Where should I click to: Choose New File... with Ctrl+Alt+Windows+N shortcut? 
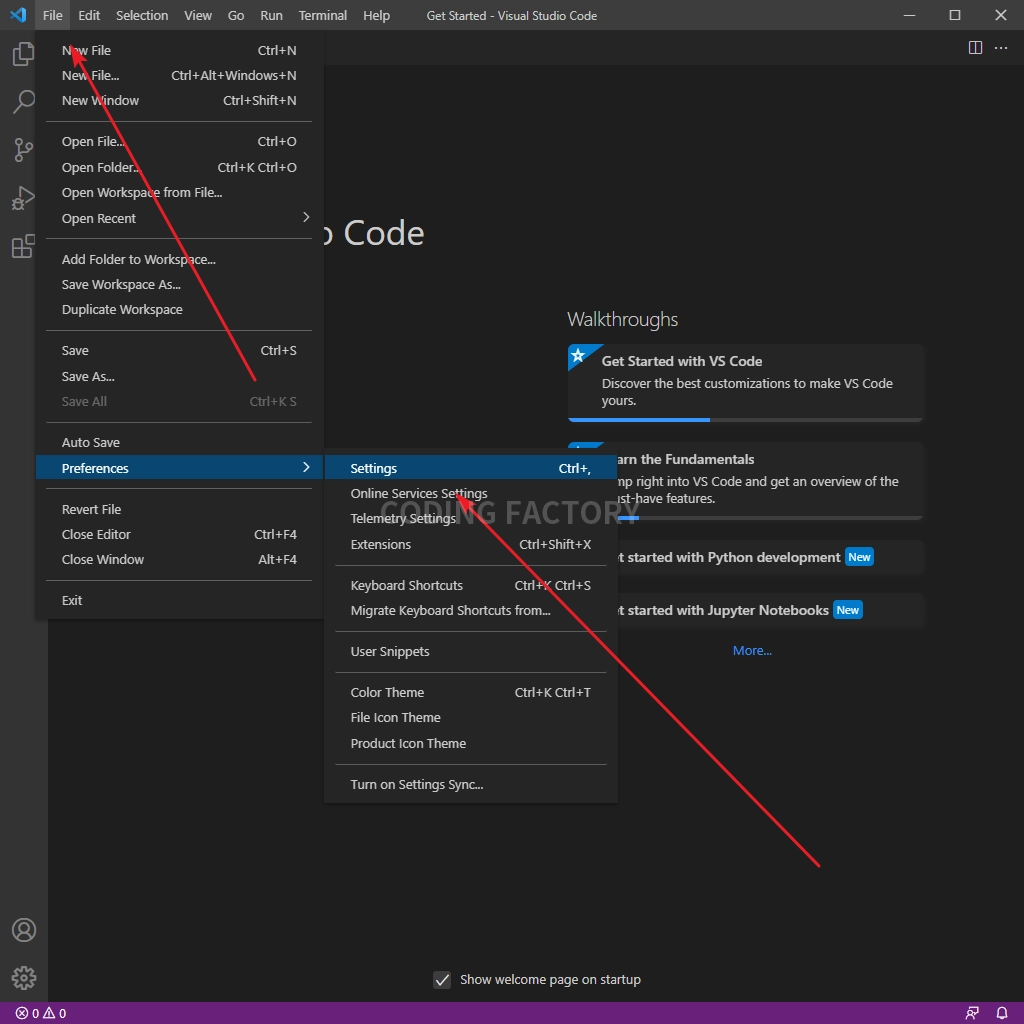tap(180, 75)
